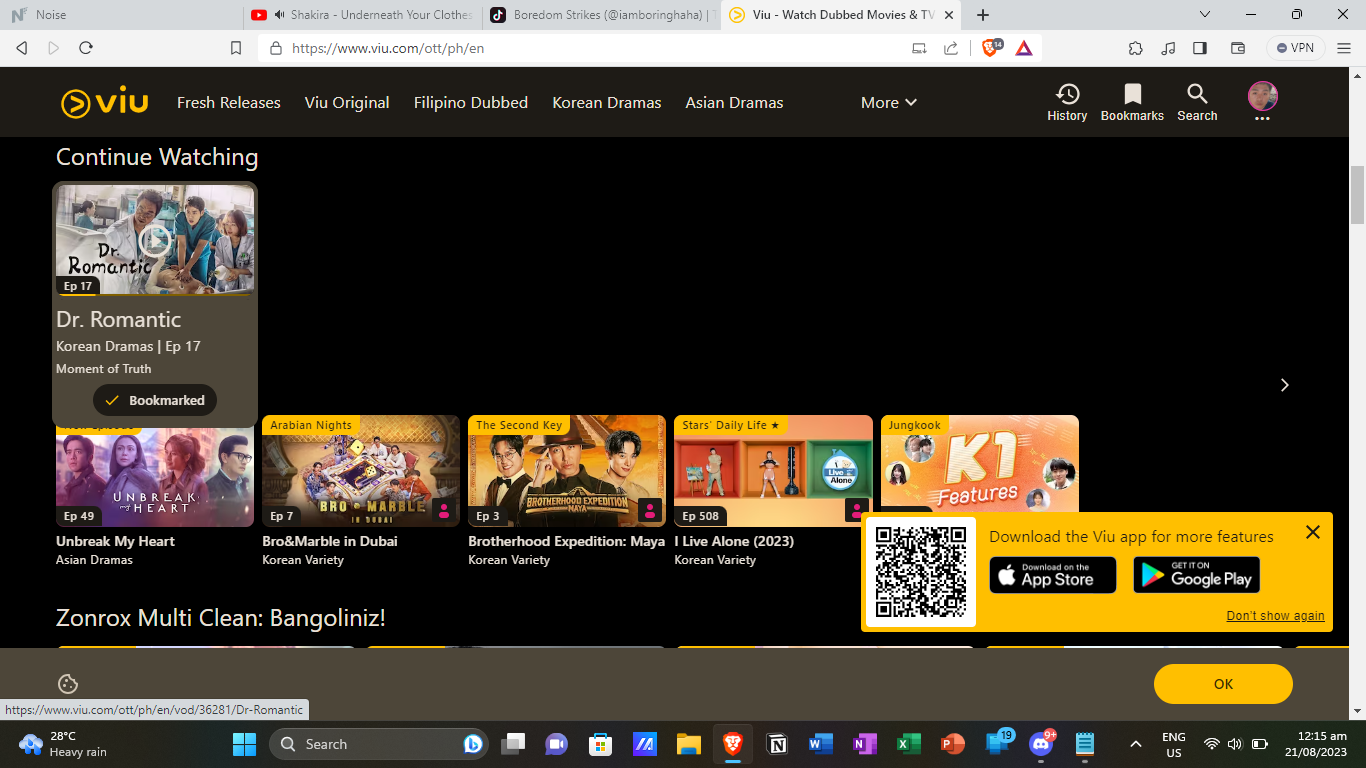
Task: Bookmark this page in the browser toolbar
Action: click(x=236, y=48)
